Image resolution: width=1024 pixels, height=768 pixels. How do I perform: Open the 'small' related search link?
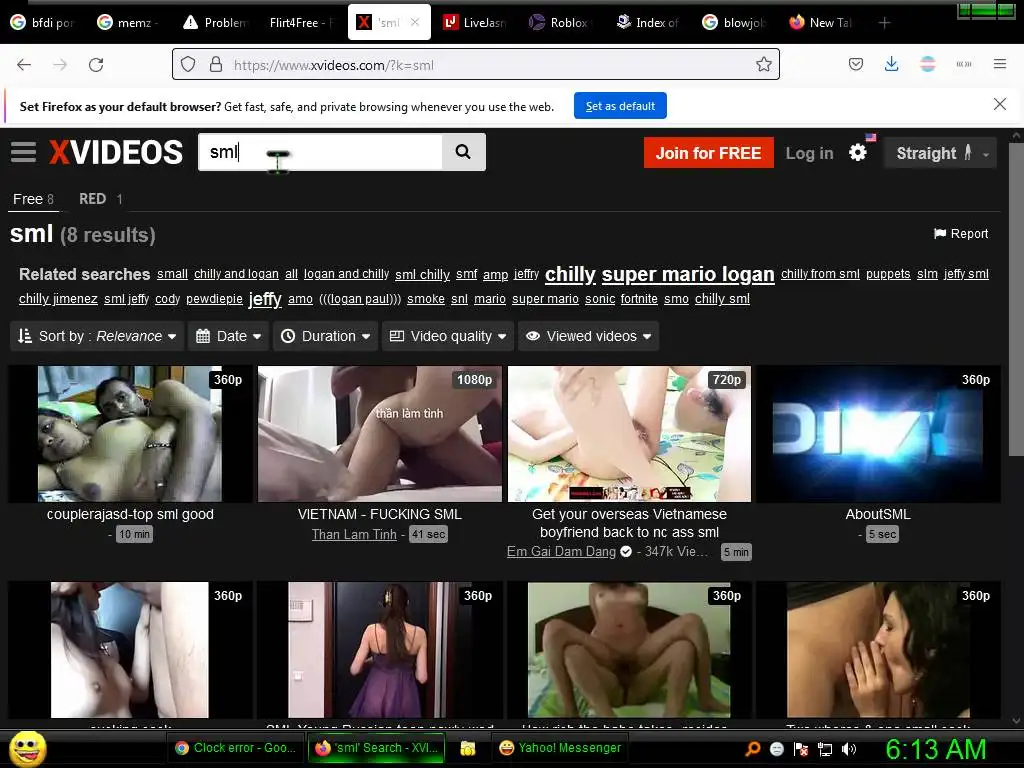click(172, 274)
